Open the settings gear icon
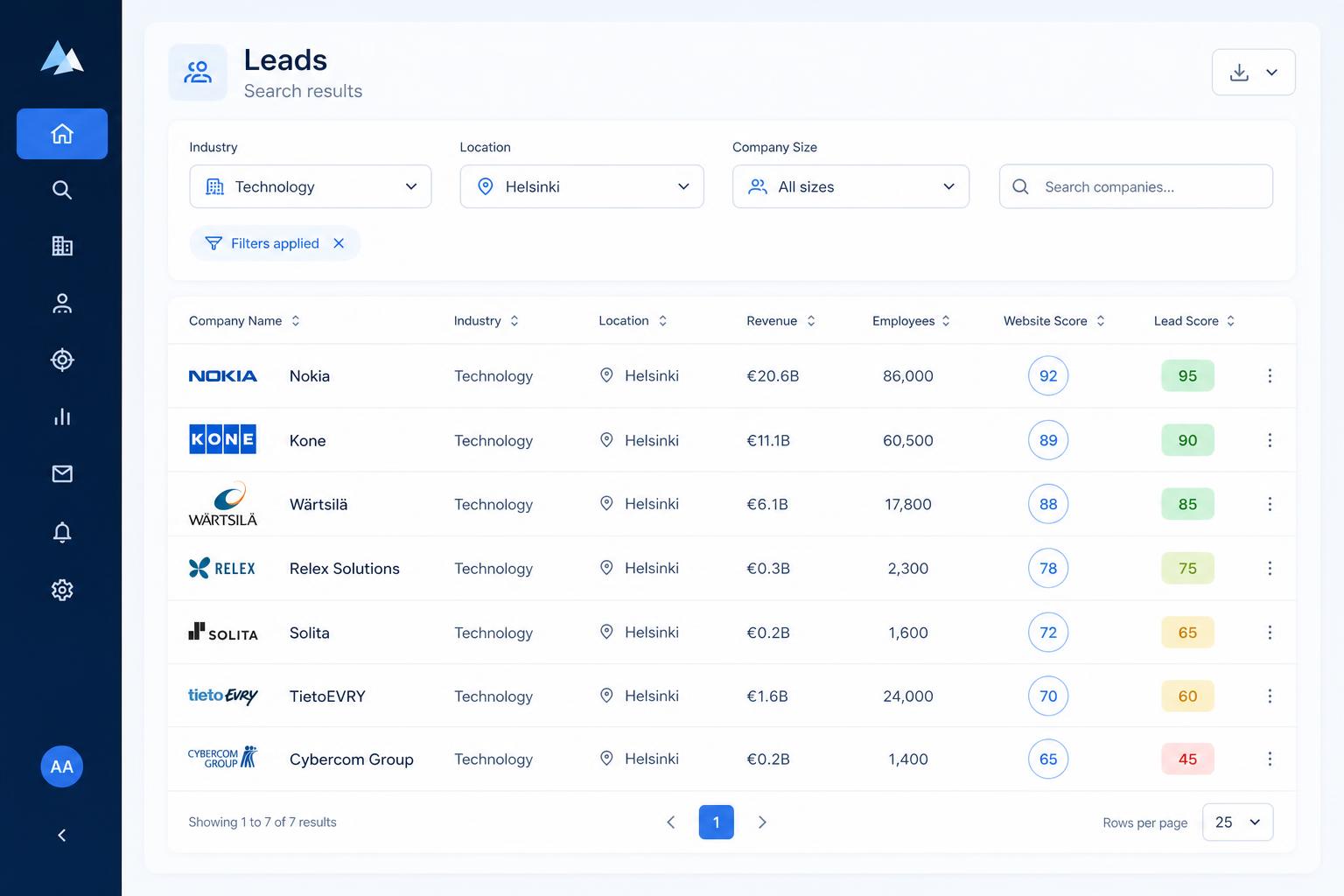The height and width of the screenshot is (896, 1344). click(x=62, y=590)
